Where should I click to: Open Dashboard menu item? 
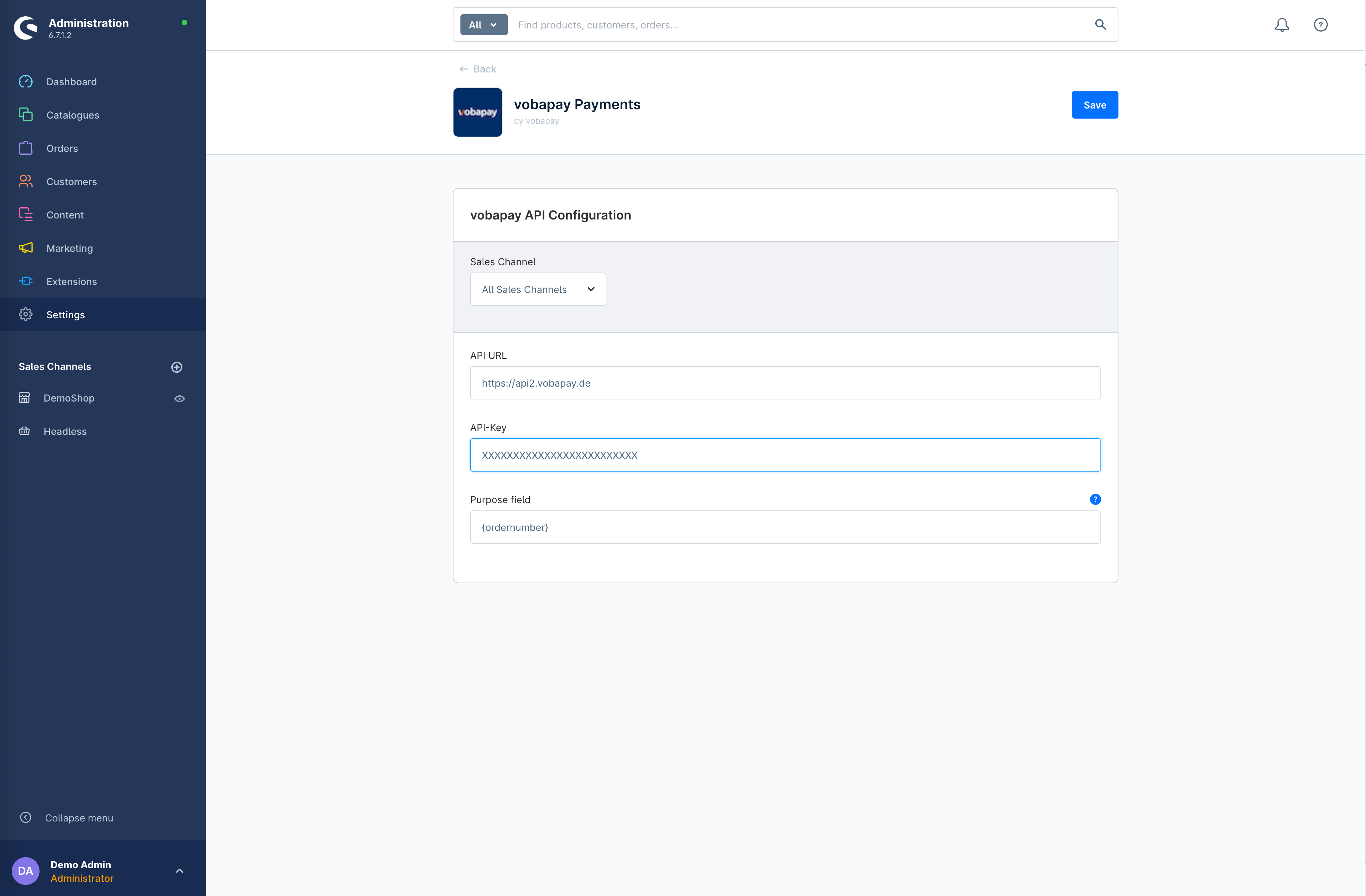point(103,81)
